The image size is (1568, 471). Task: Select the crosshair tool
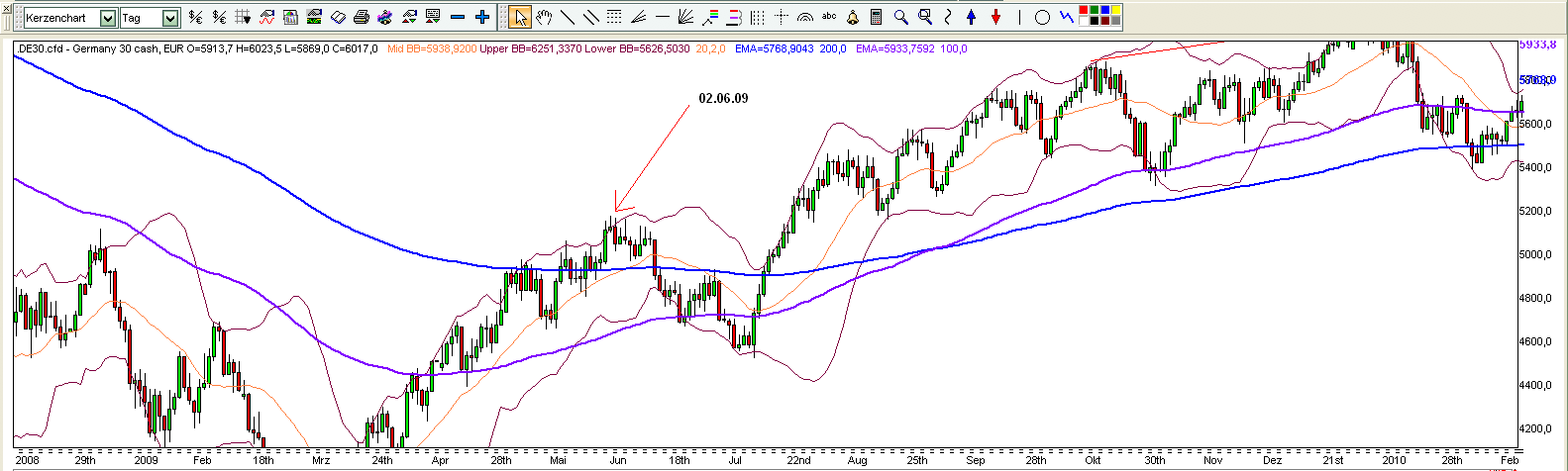(781, 17)
